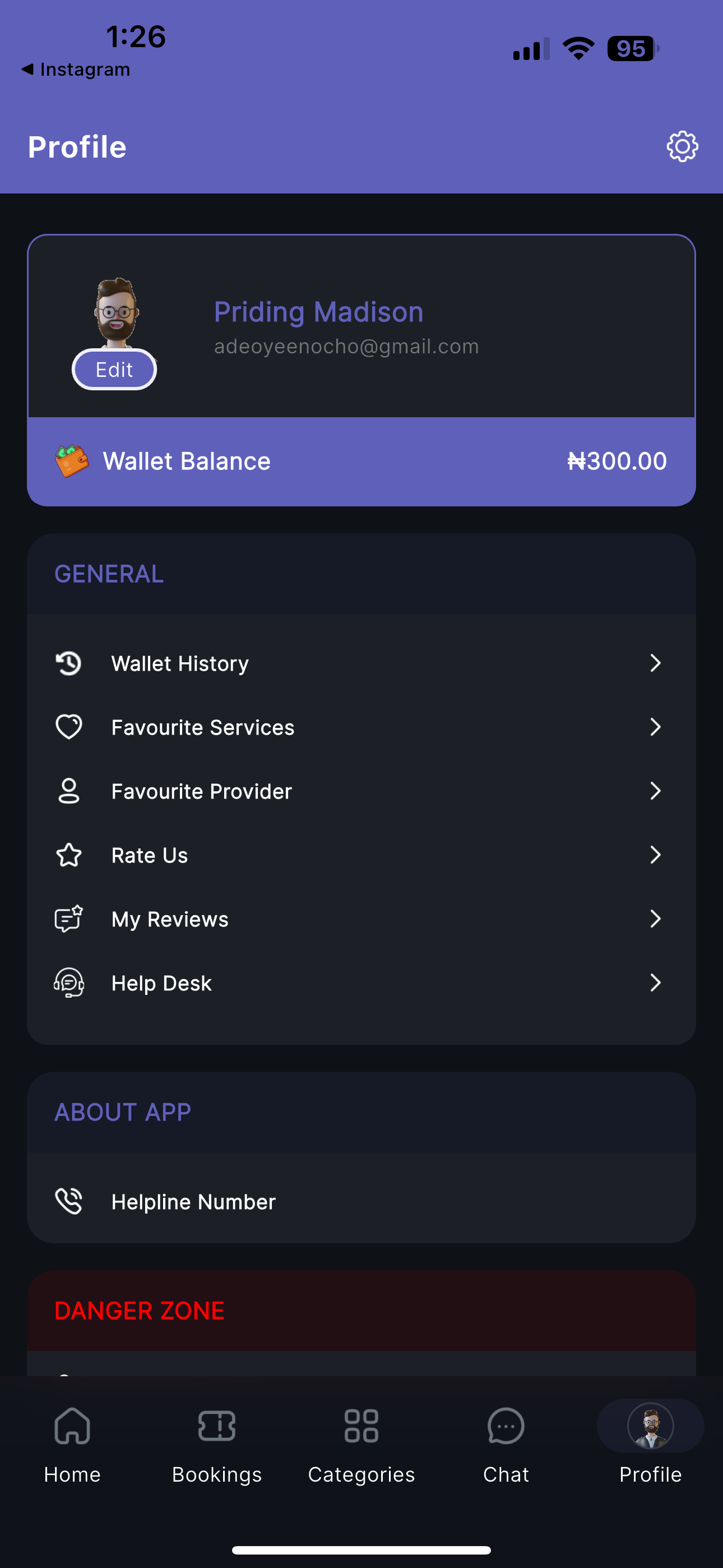Tap the star icon beside Rate Us
Viewport: 723px width, 1568px height.
tap(69, 855)
